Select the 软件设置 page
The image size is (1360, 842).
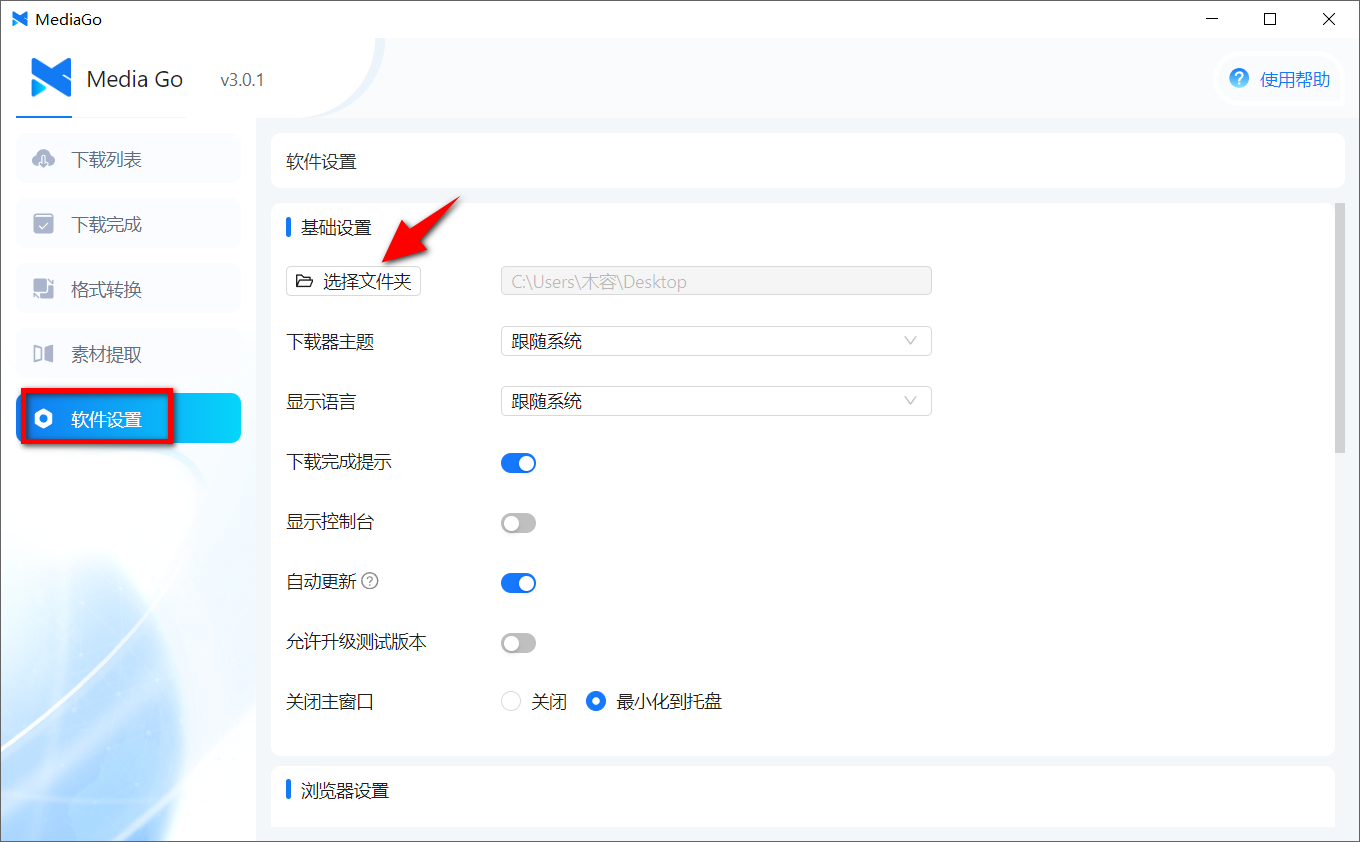point(128,418)
